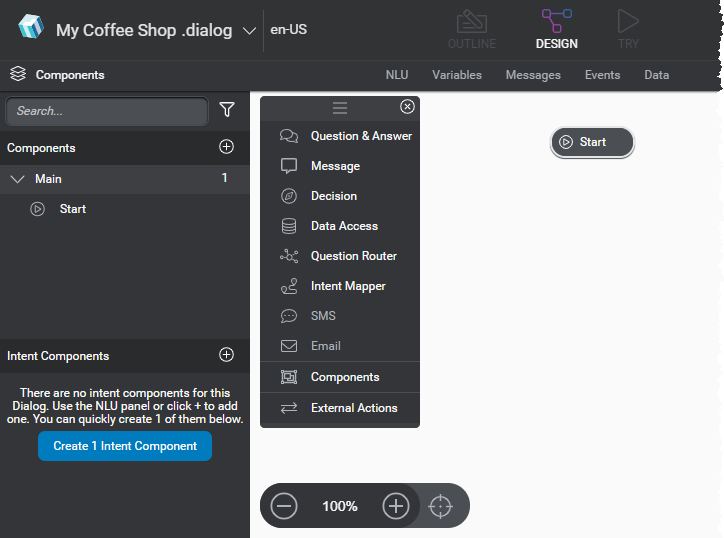Image resolution: width=724 pixels, height=538 pixels.
Task: Select the Intent Mapper node
Action: pos(347,286)
